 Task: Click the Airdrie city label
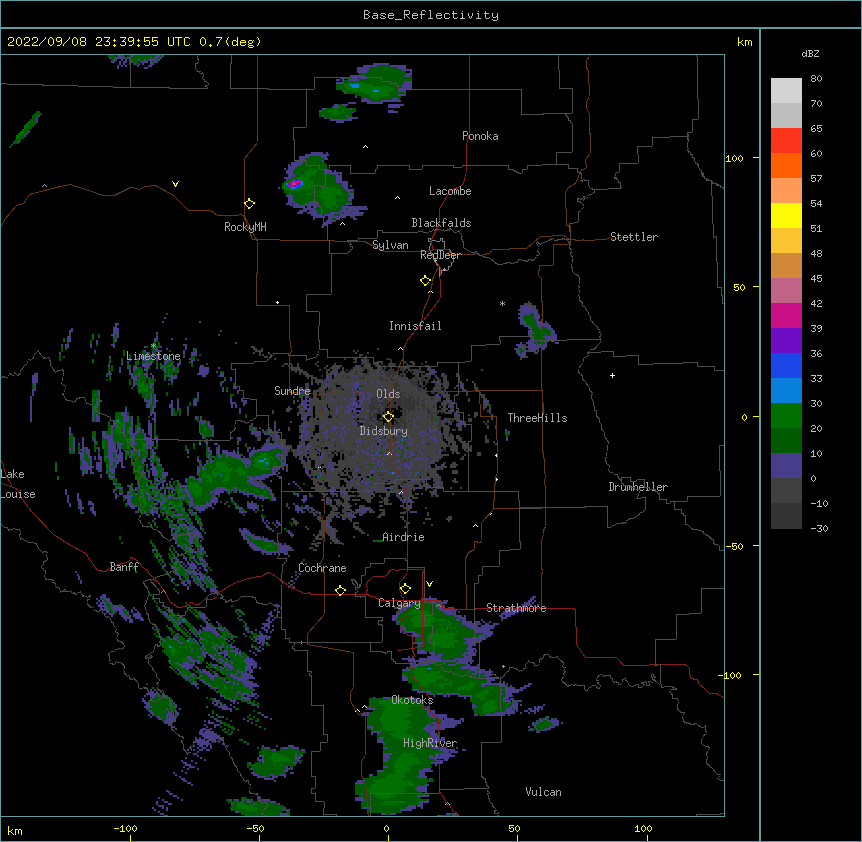click(403, 537)
